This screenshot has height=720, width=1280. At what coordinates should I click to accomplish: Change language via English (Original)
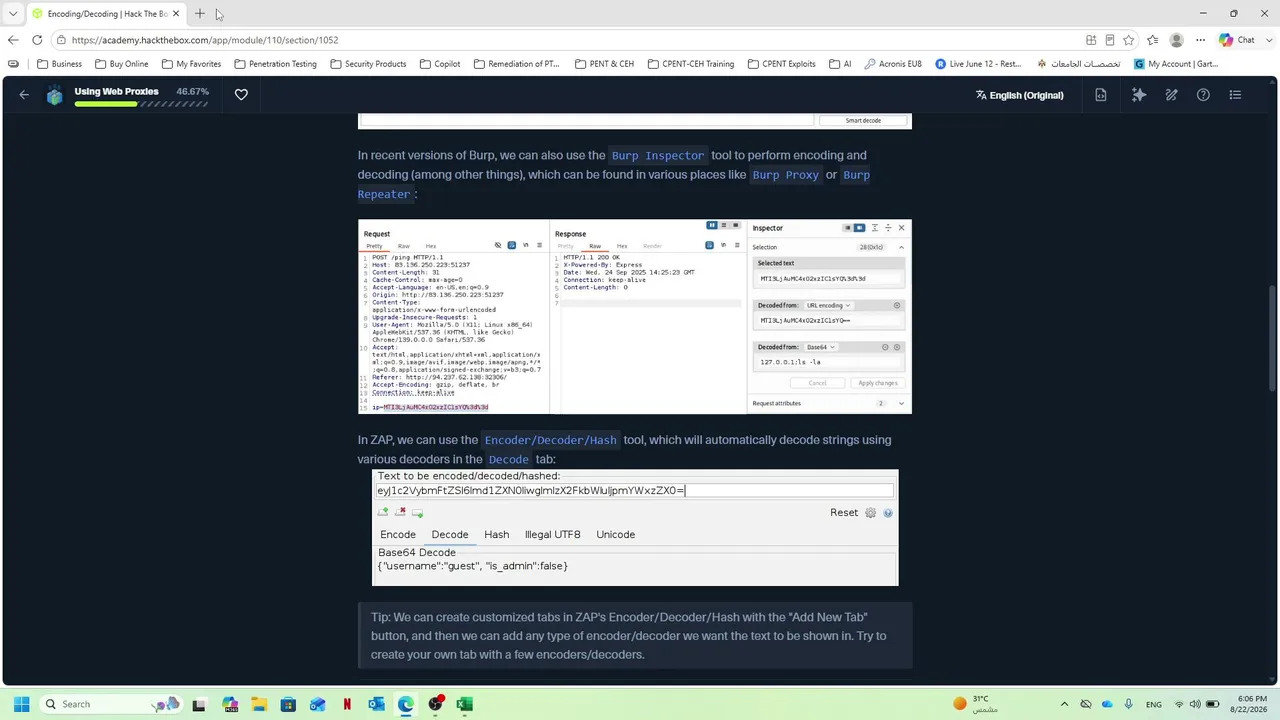[1019, 95]
